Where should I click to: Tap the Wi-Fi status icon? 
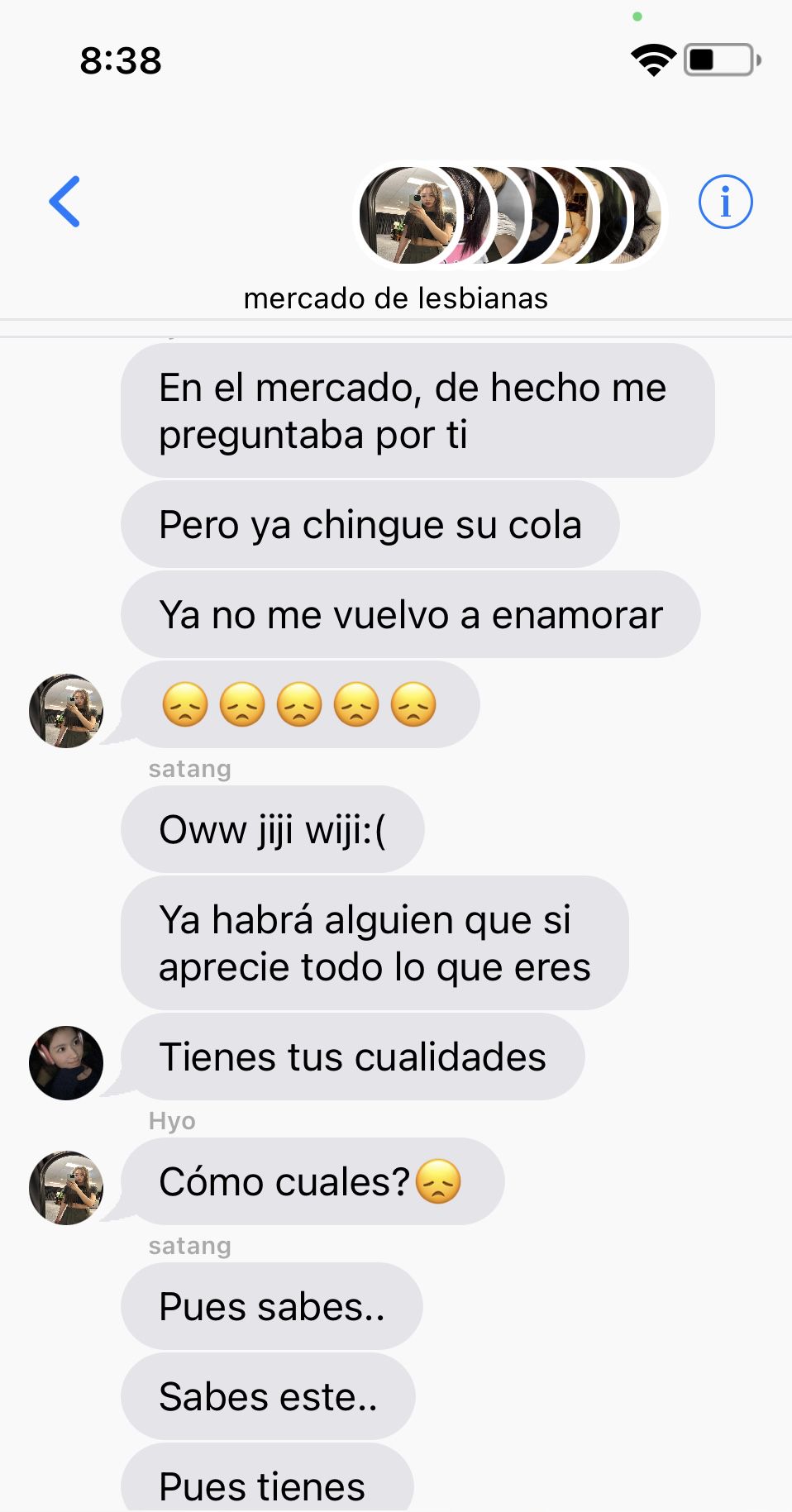click(x=653, y=60)
